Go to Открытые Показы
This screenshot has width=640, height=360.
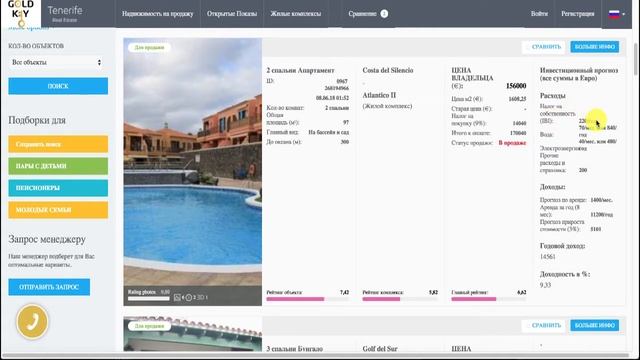pyautogui.click(x=232, y=14)
